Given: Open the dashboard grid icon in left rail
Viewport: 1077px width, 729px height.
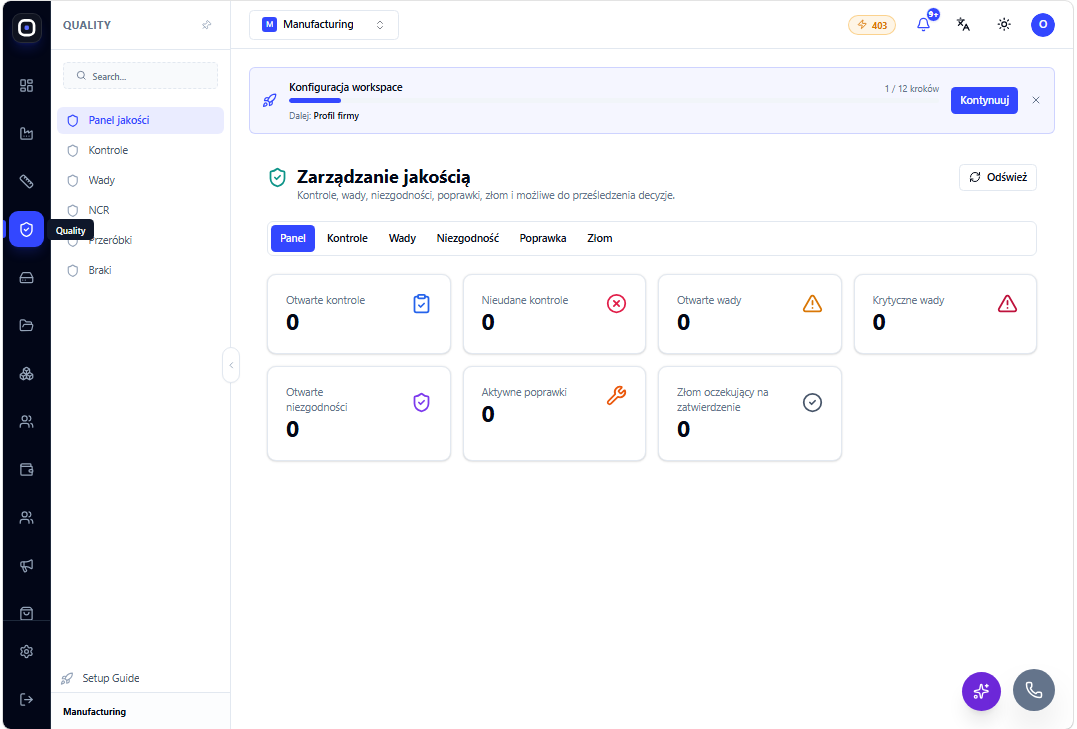Looking at the screenshot, I should click(26, 86).
